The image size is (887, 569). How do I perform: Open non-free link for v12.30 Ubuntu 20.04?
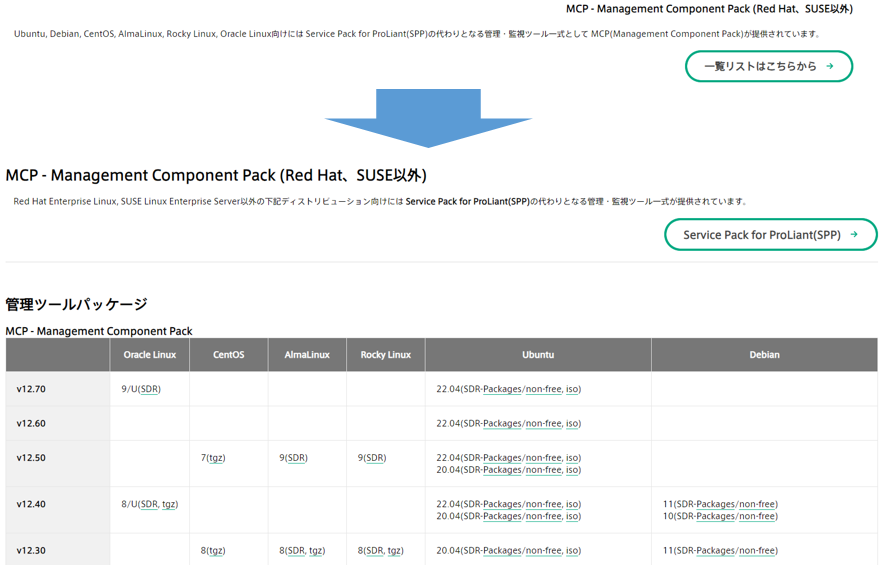pos(544,550)
